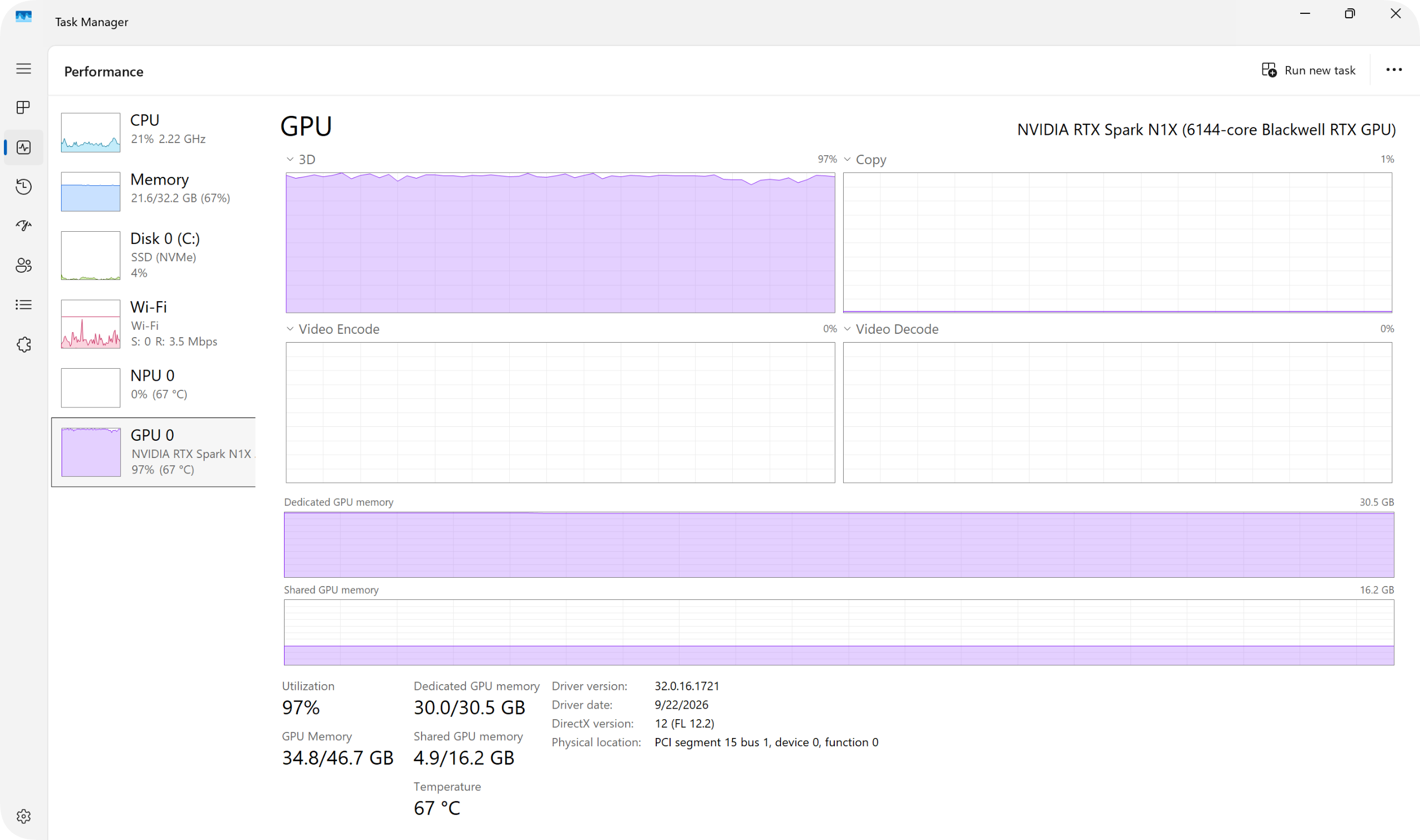This screenshot has width=1420, height=840.
Task: Select Wi-Fi performance entry
Action: tap(154, 324)
